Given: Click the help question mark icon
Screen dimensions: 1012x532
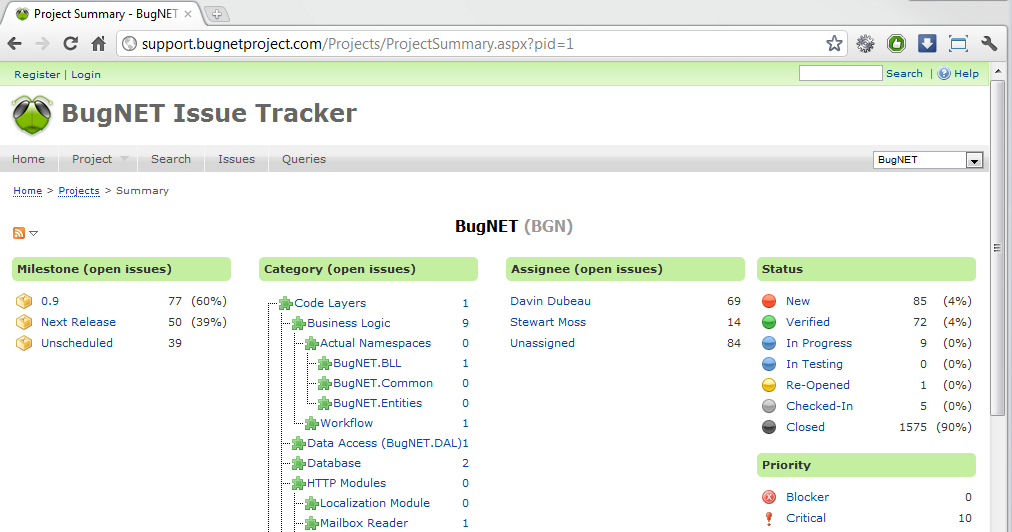Looking at the screenshot, I should 944,74.
